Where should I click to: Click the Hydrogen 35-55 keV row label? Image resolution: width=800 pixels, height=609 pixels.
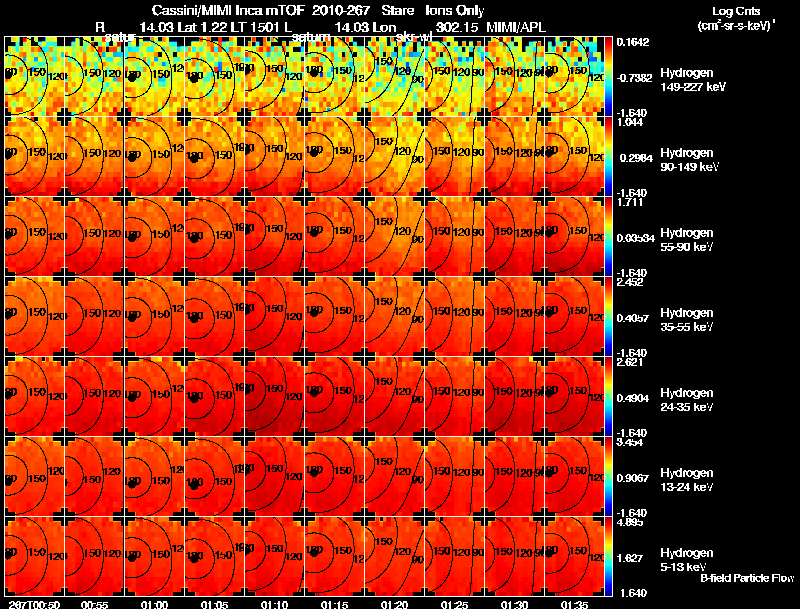coord(687,320)
